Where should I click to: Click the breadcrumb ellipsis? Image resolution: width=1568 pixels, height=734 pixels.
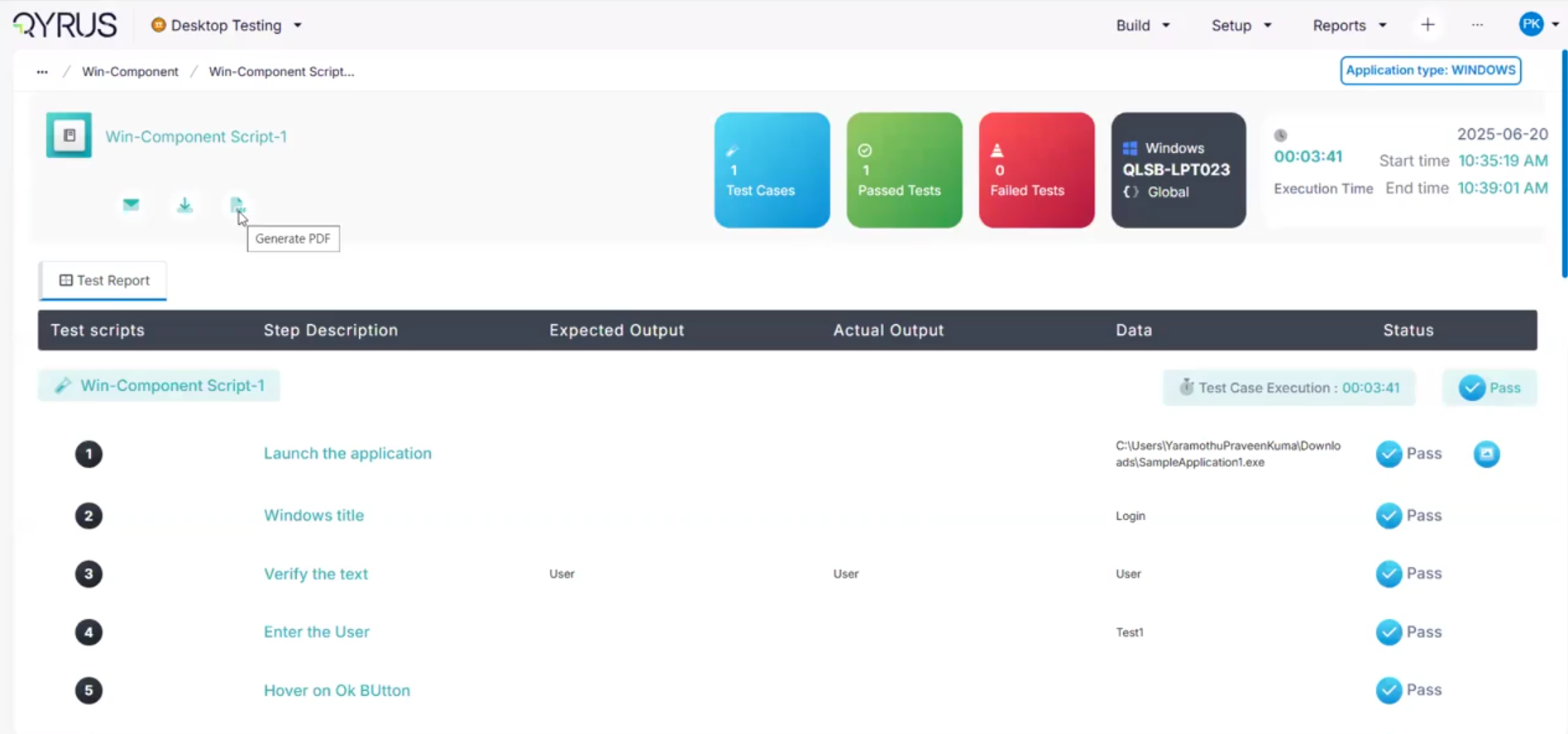point(42,72)
